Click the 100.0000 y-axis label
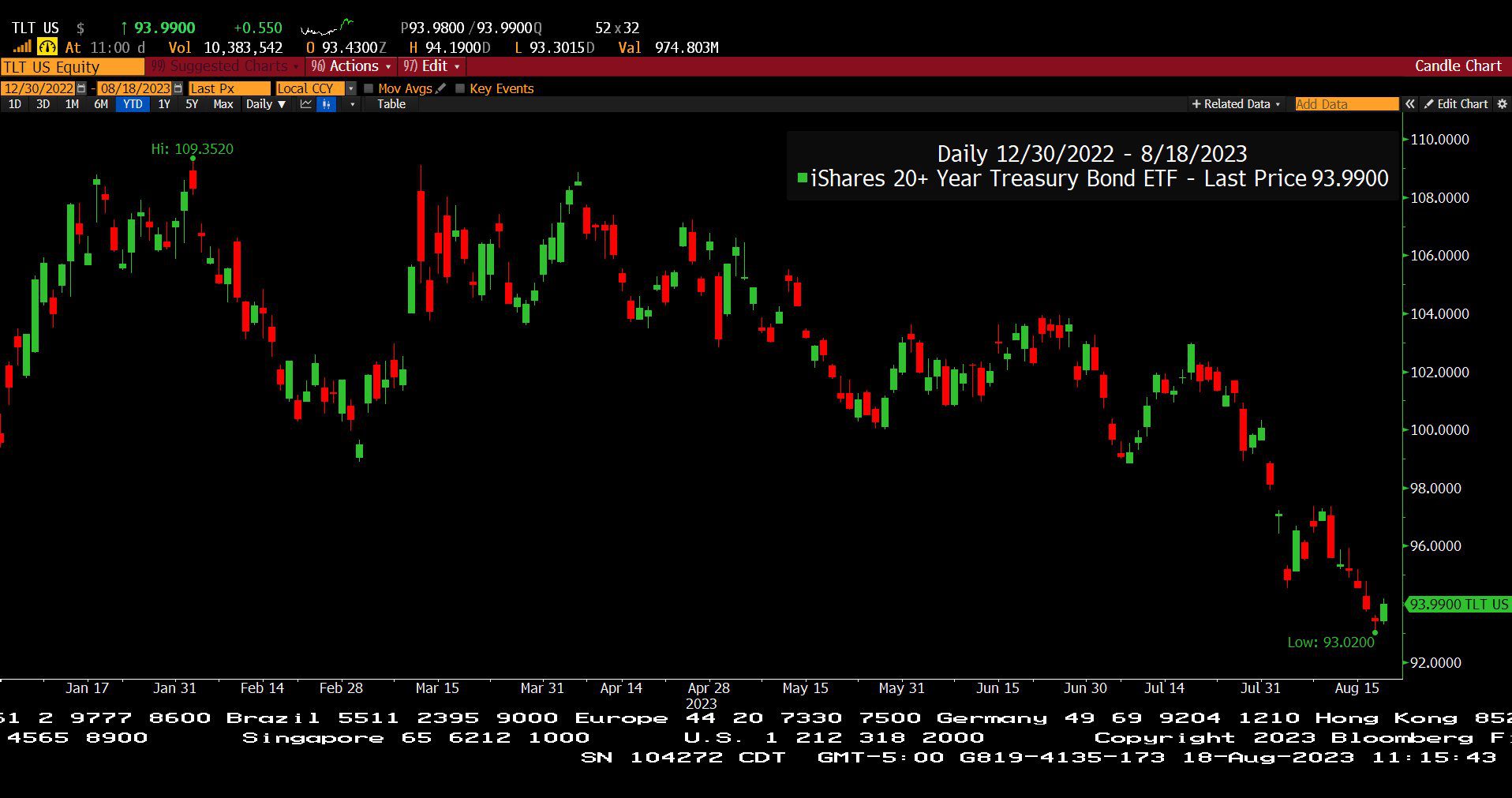1512x798 pixels. coord(1439,430)
